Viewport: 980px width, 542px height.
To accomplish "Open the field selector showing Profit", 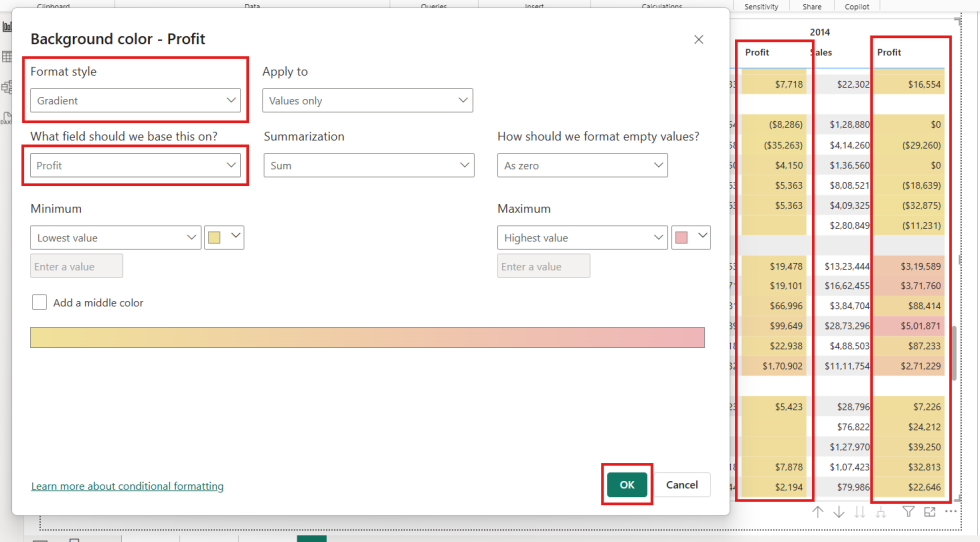I will (x=134, y=166).
